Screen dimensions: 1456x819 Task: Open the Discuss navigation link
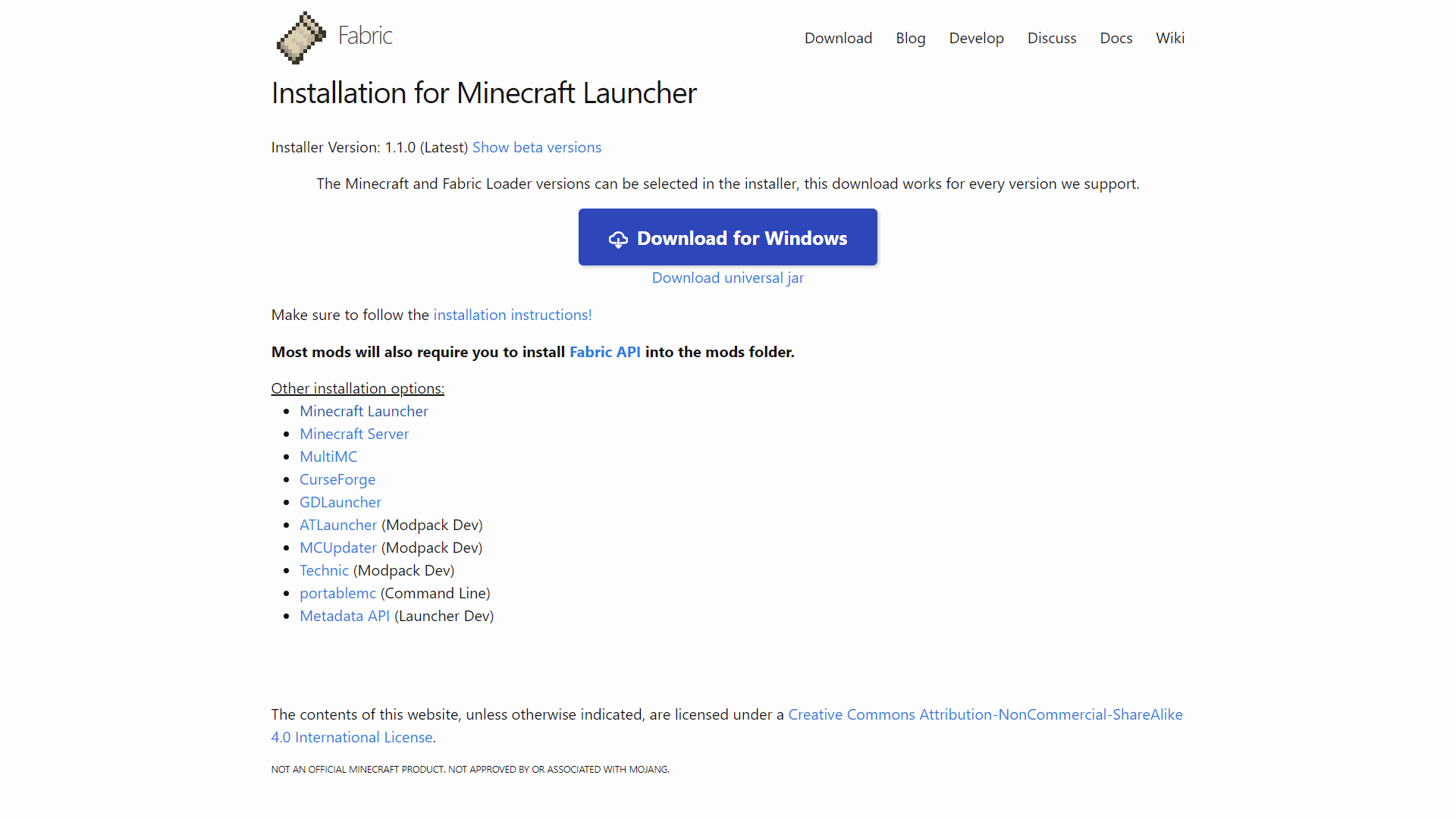1051,38
